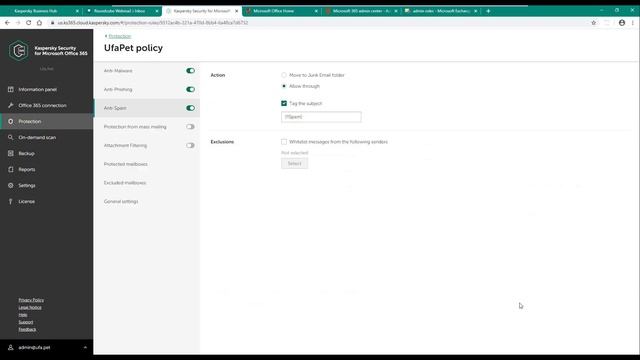Click the browser home icon
640x360 pixels.
pos(39,23)
